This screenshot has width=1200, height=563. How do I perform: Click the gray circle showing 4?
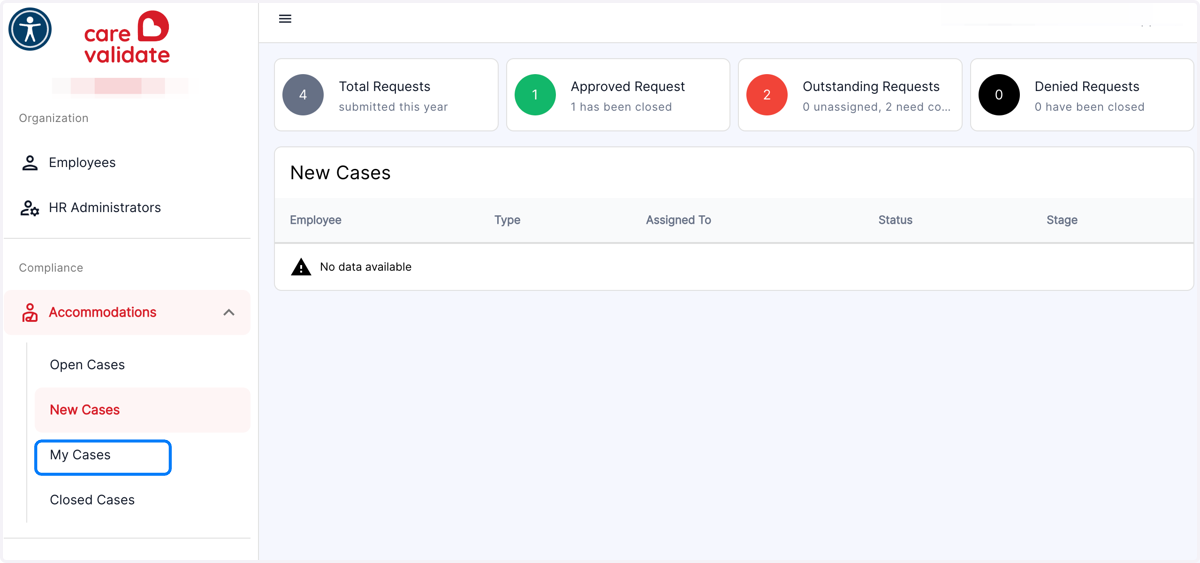(303, 95)
